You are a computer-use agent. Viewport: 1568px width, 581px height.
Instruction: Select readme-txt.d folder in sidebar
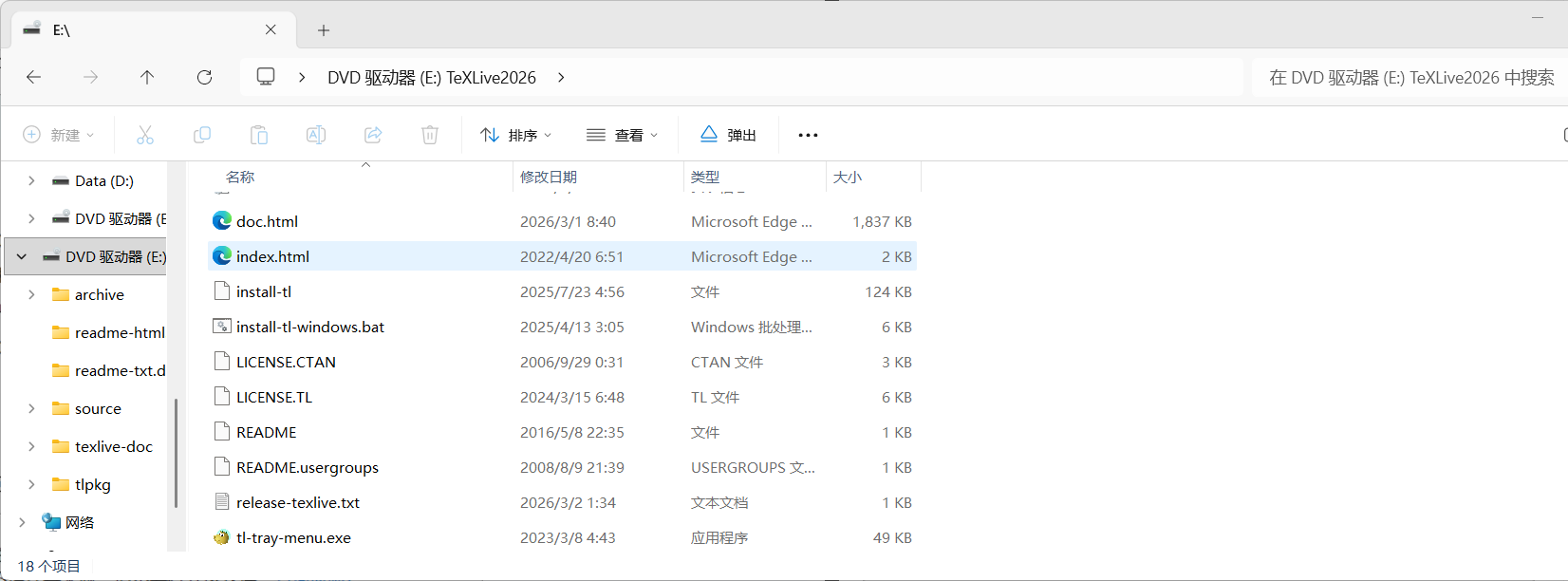point(121,370)
